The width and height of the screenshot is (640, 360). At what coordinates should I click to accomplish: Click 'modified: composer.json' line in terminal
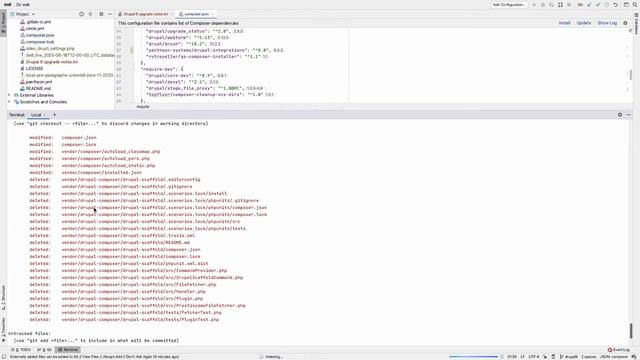tap(63, 138)
